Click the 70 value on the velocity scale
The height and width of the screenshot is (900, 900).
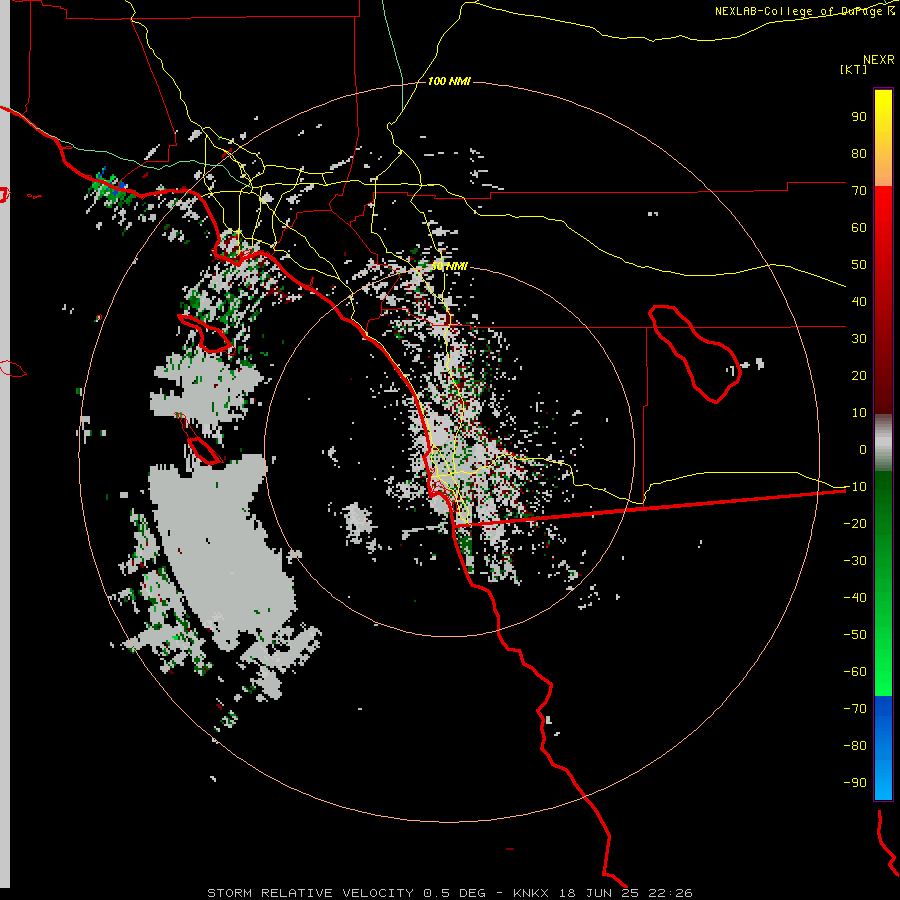[x=859, y=191]
